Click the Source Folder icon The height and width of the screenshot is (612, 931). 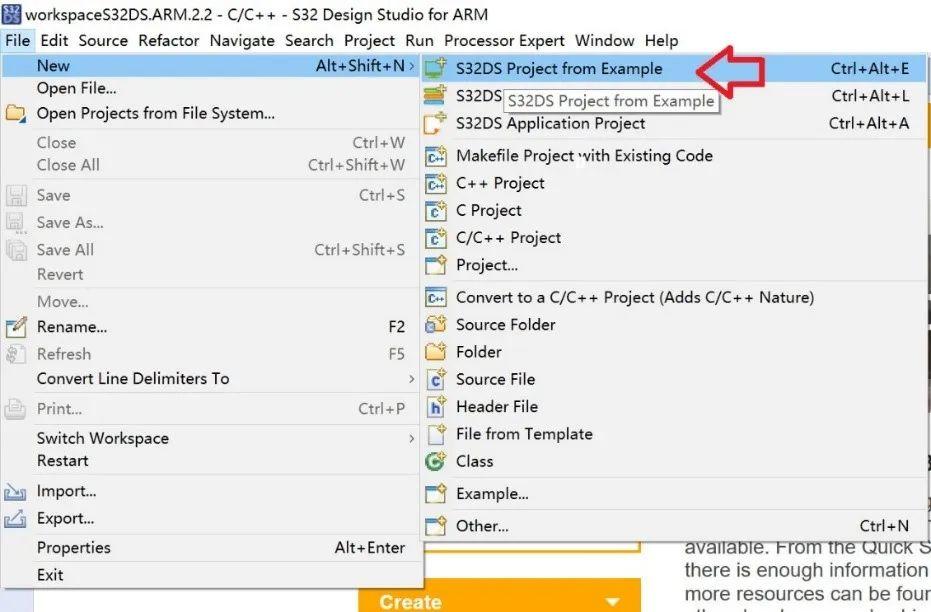tap(436, 325)
